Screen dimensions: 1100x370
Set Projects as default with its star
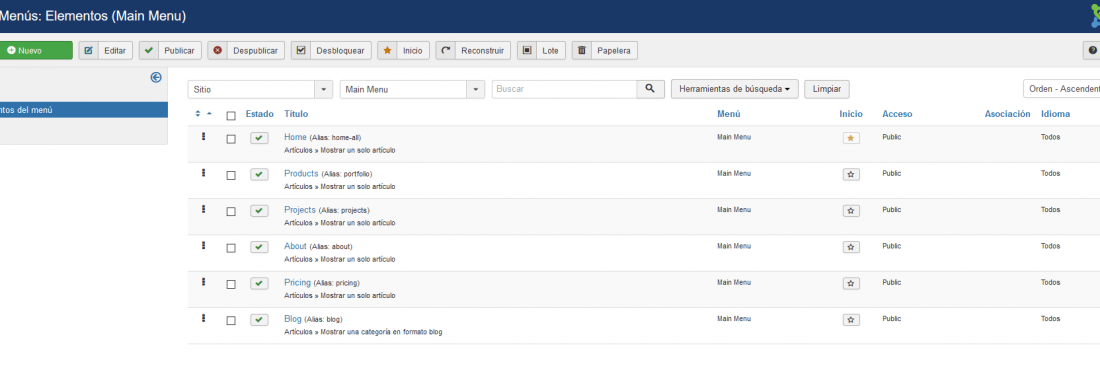tap(851, 211)
